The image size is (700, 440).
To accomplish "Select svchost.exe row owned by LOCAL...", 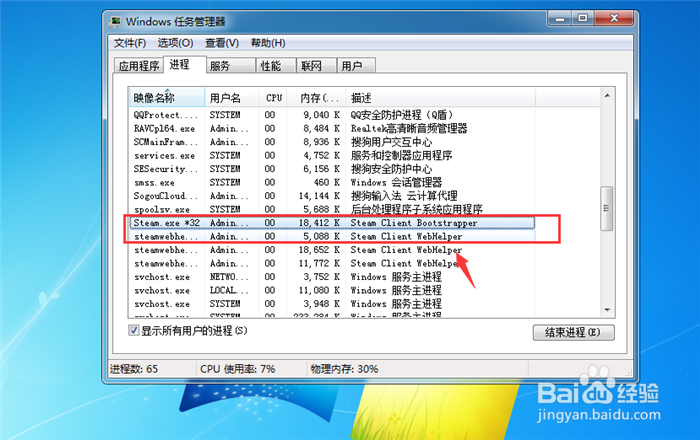I will [x=332, y=290].
